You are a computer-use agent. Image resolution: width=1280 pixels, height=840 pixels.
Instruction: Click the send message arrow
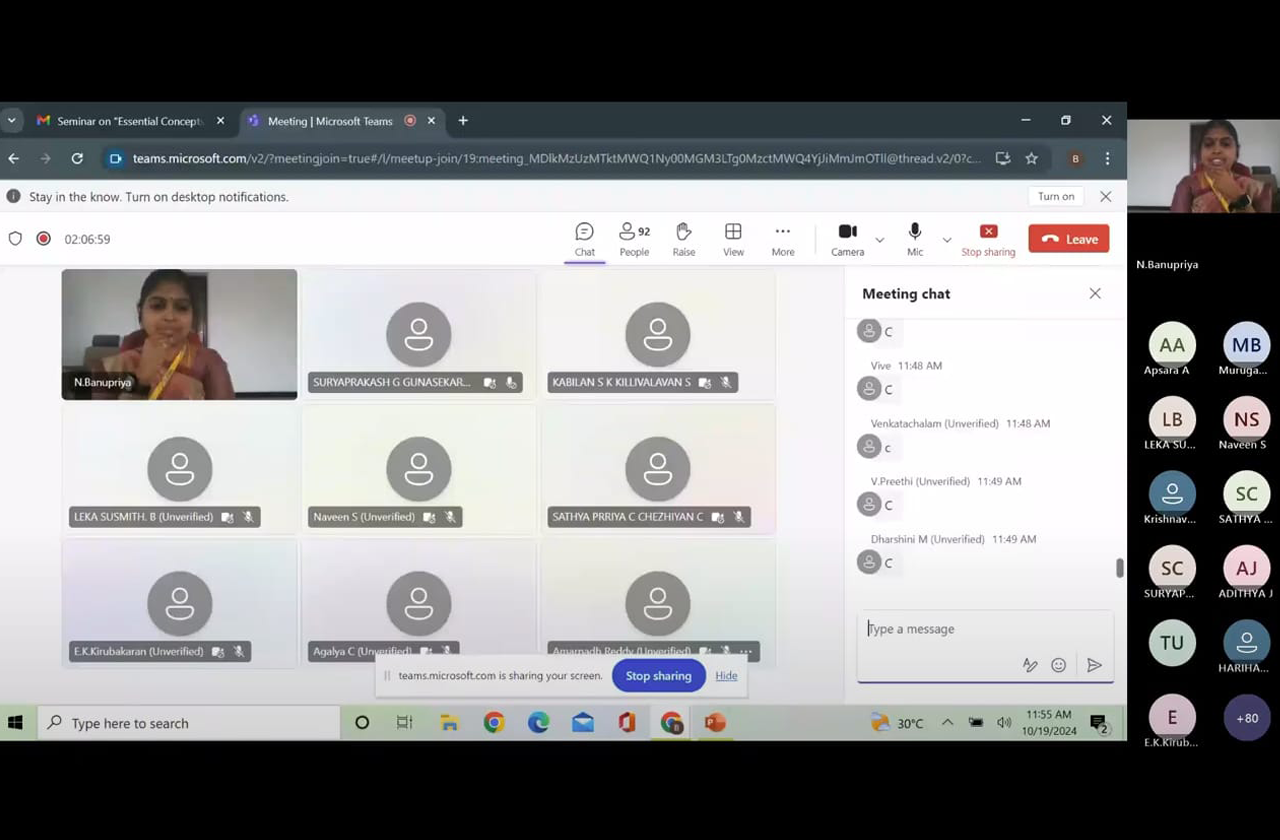tap(1094, 665)
